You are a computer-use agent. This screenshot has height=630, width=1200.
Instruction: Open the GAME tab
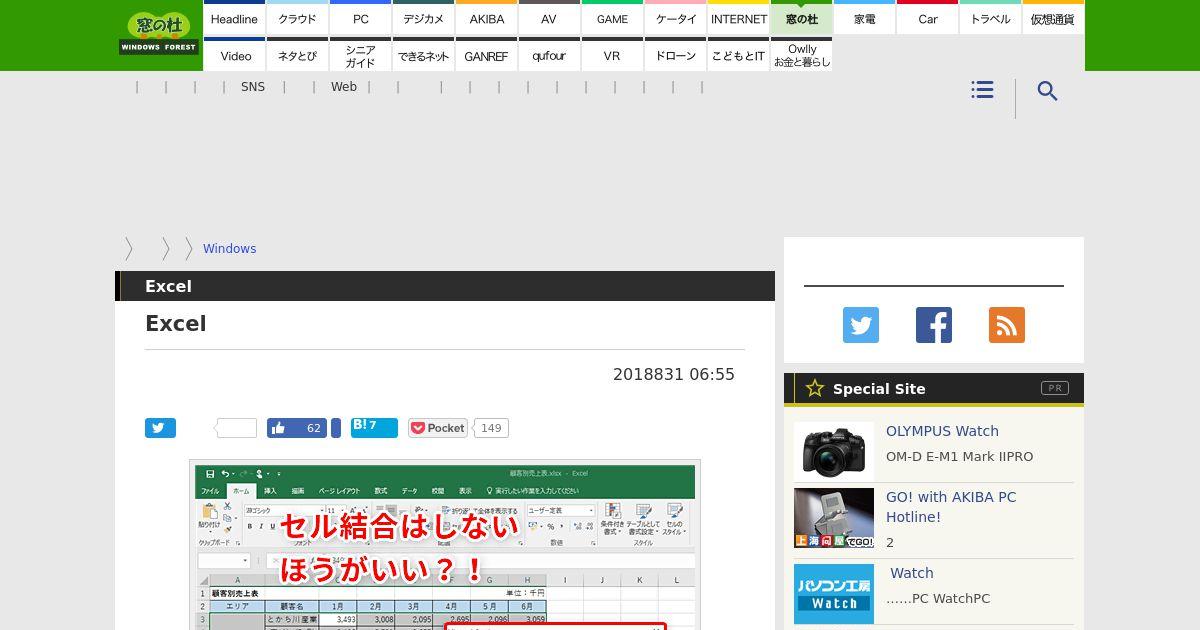tap(612, 18)
